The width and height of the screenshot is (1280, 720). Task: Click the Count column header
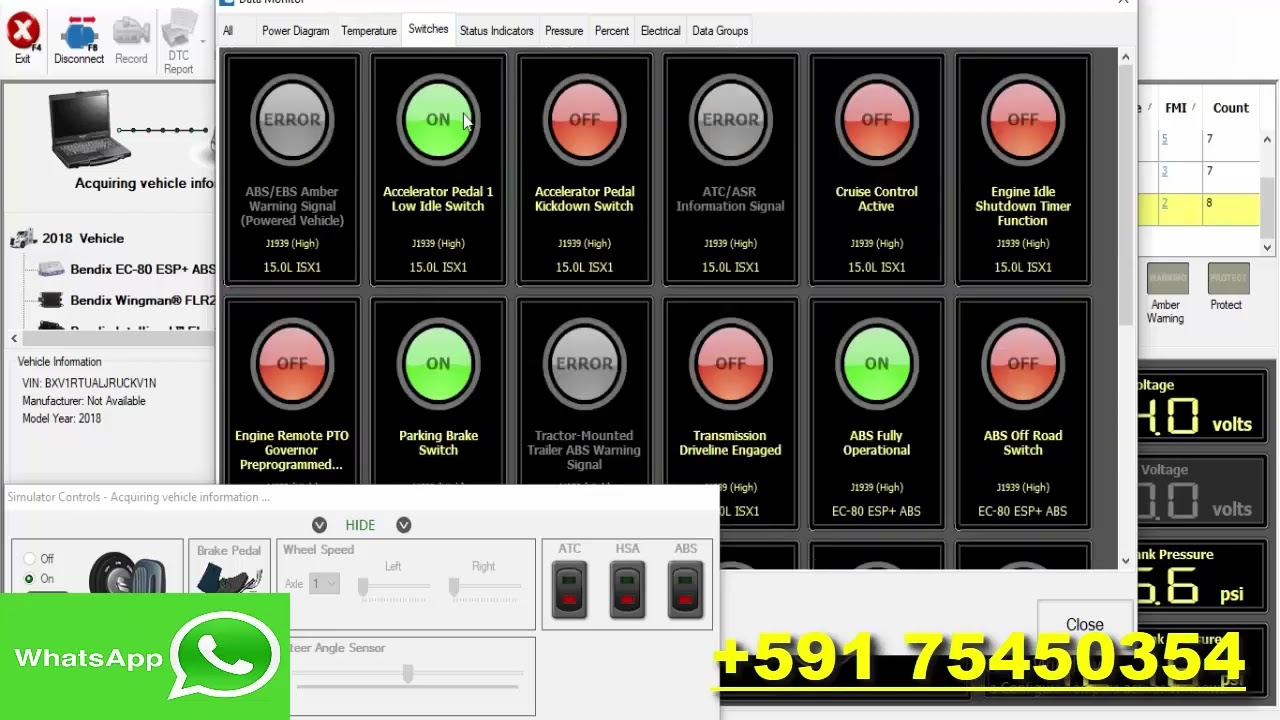tap(1231, 108)
